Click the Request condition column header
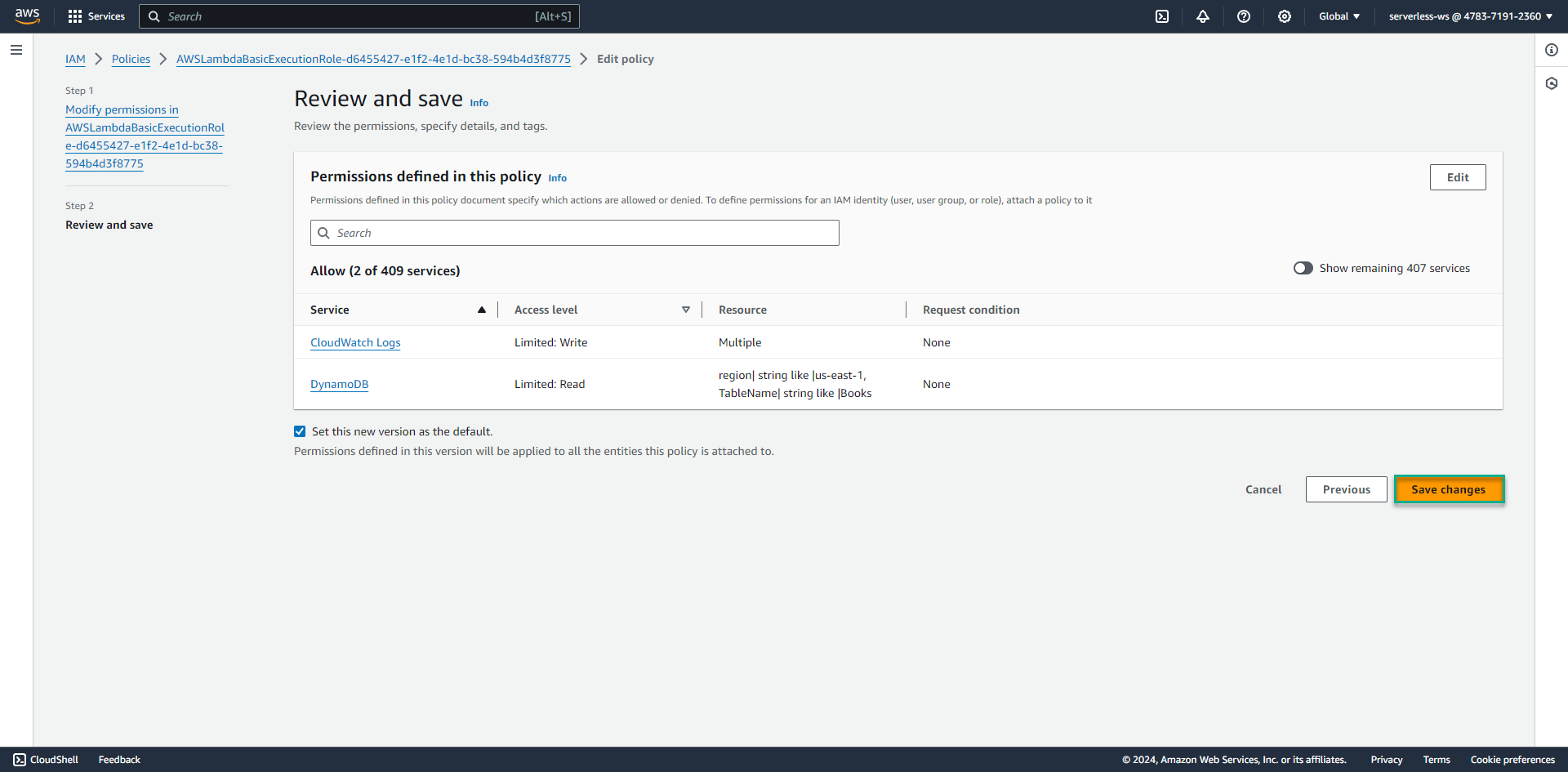1568x772 pixels. [971, 310]
